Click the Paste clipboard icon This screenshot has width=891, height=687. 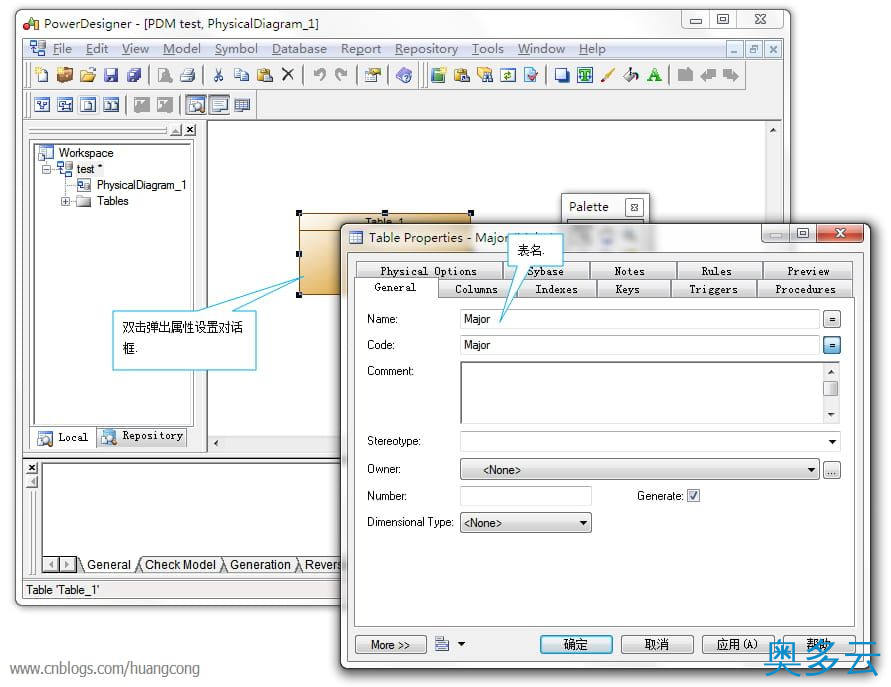265,75
